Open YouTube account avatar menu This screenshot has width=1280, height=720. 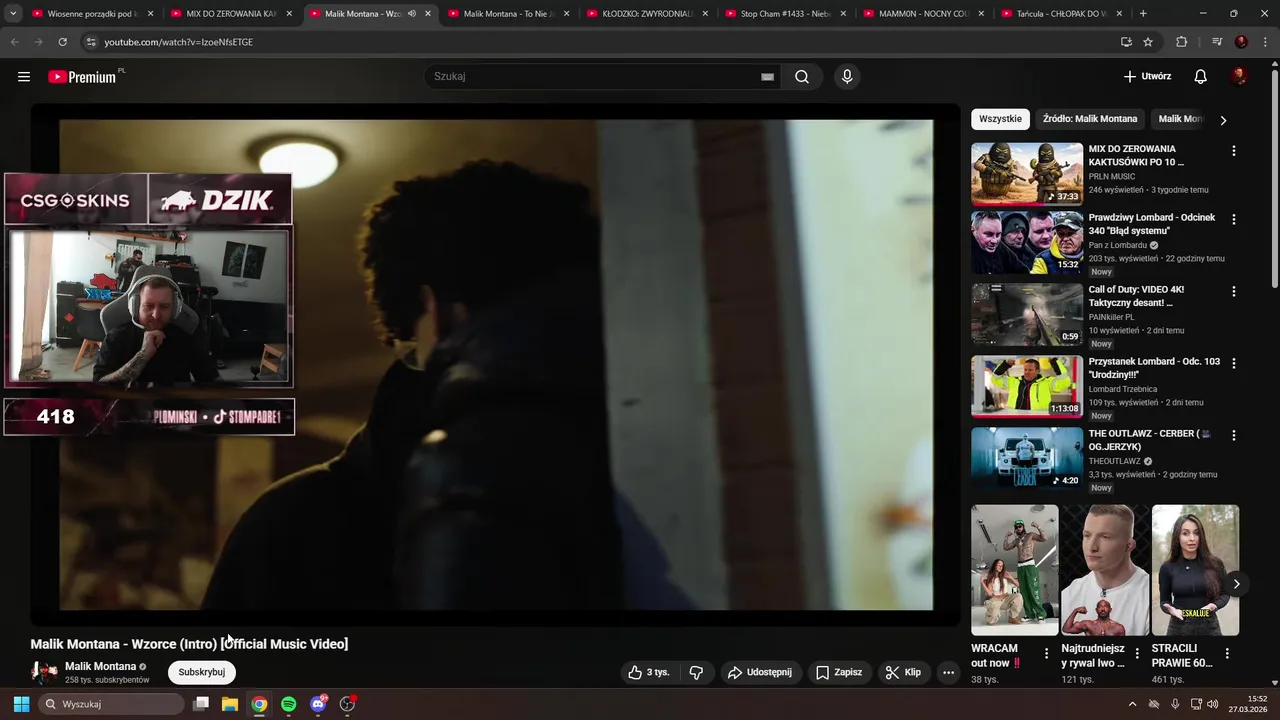pos(1239,77)
